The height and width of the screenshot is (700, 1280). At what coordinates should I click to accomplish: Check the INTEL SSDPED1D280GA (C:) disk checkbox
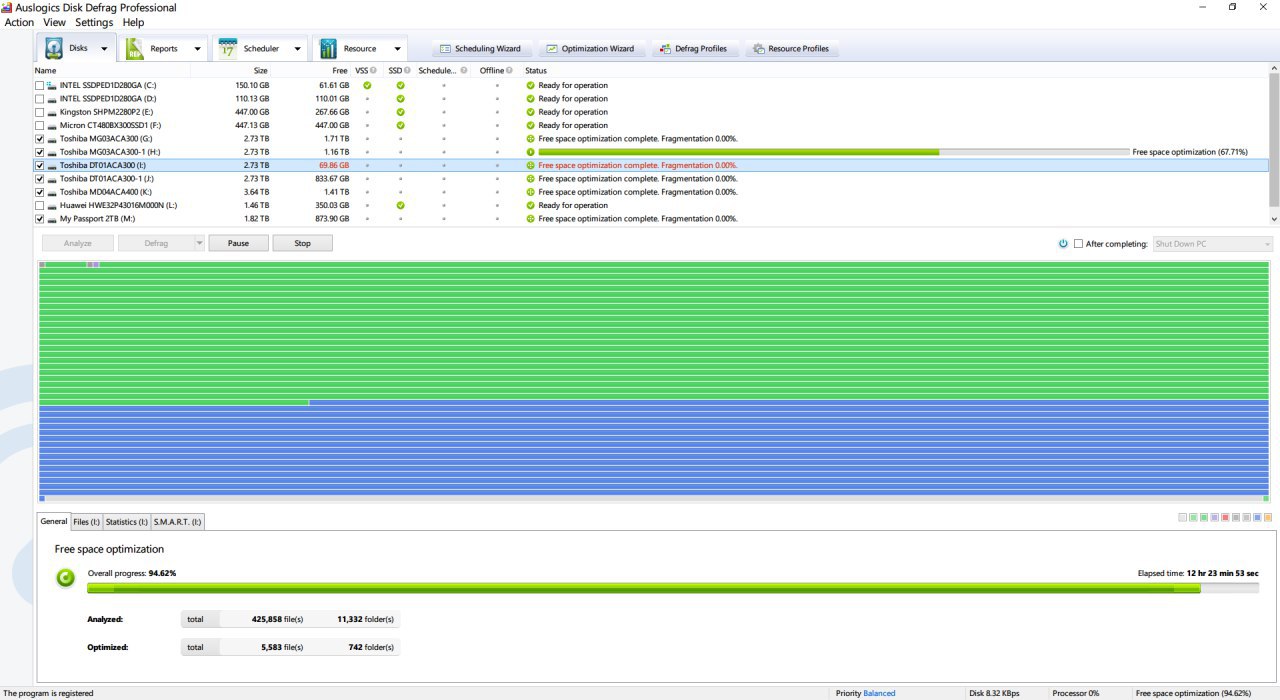click(x=39, y=85)
